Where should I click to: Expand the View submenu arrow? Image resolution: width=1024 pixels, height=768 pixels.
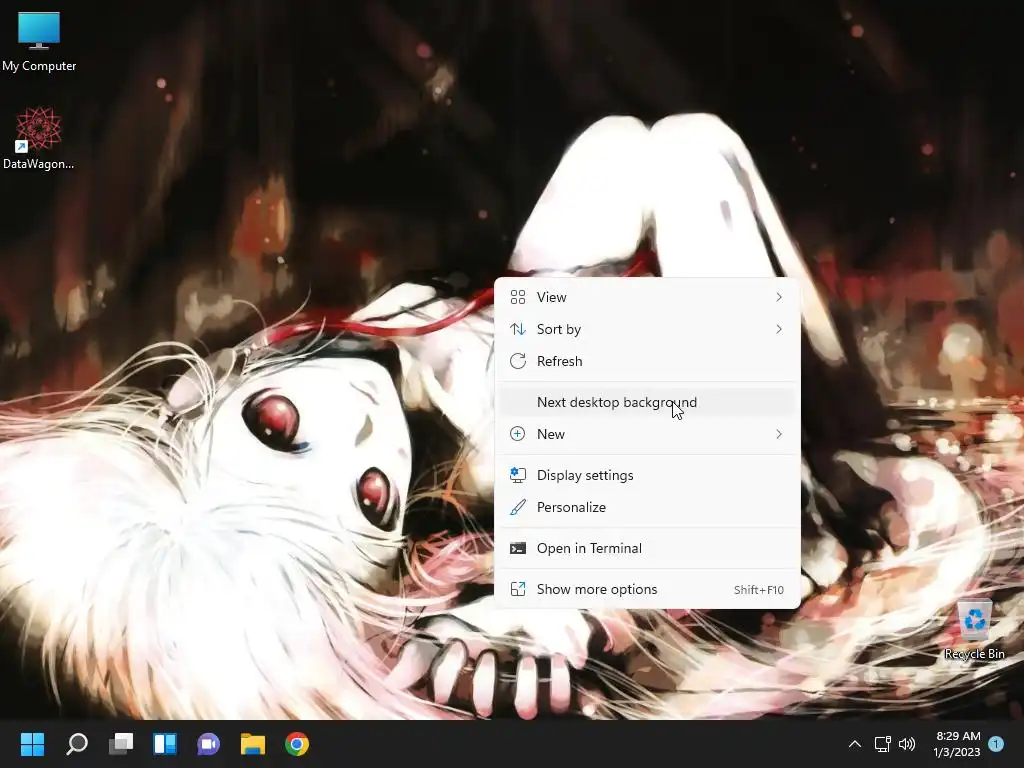(778, 297)
